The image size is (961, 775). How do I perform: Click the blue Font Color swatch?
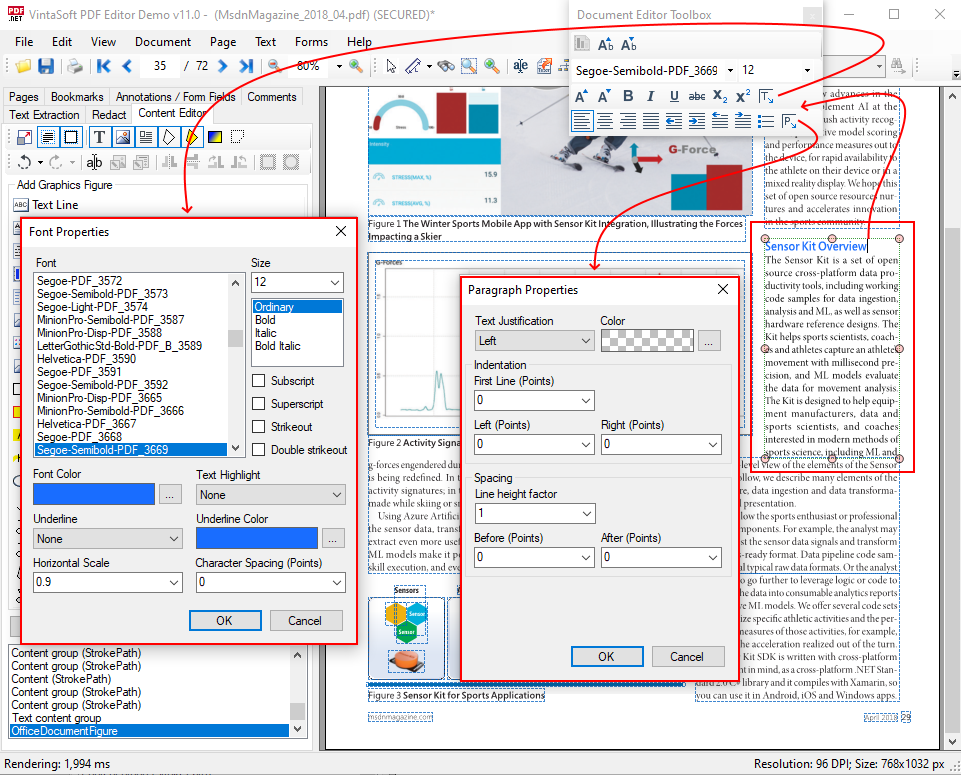94,494
